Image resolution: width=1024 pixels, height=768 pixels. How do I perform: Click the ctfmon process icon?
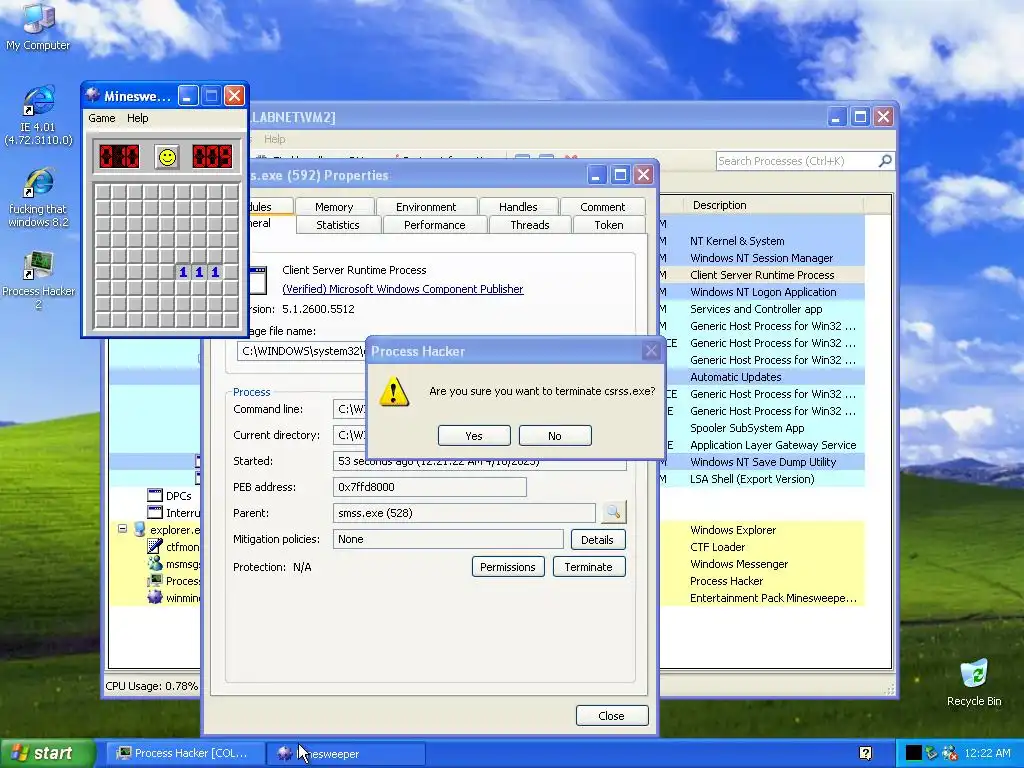(x=155, y=547)
